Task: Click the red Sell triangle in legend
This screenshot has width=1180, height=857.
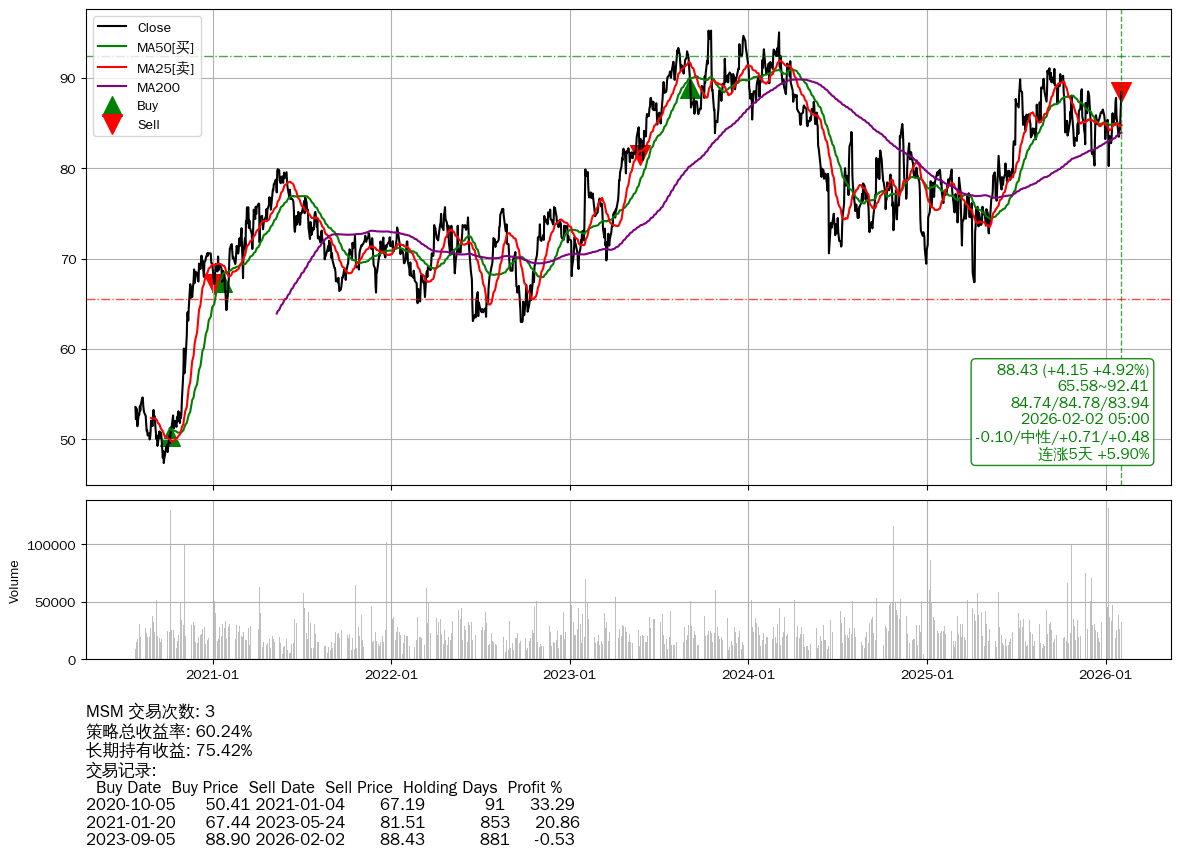Action: pos(113,124)
